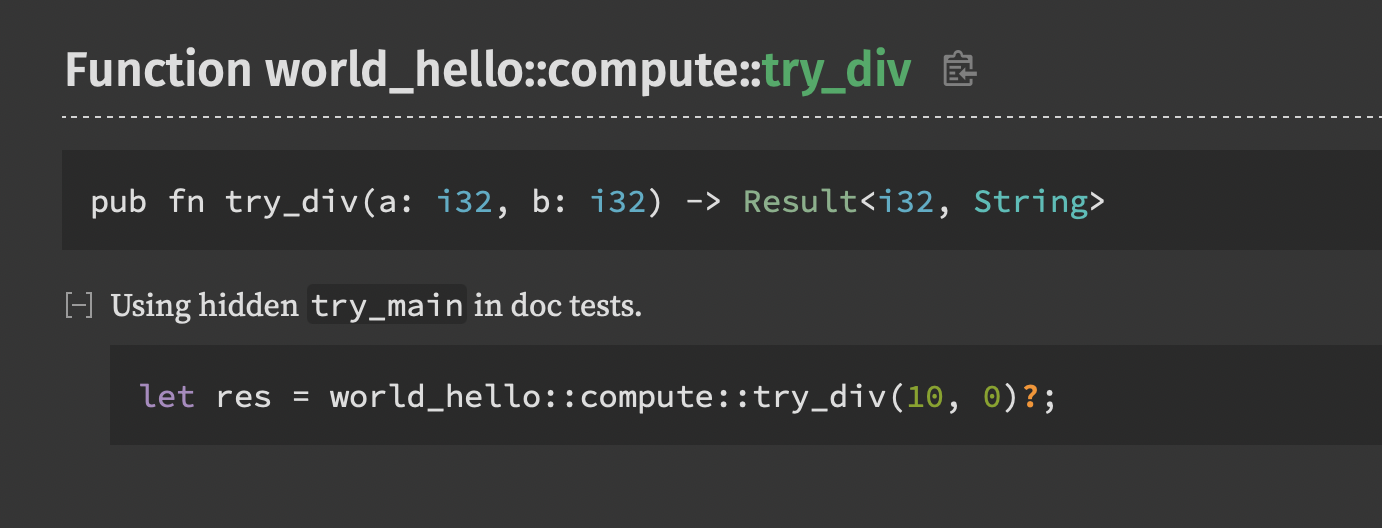Click the let keyword in the example

tap(167, 397)
